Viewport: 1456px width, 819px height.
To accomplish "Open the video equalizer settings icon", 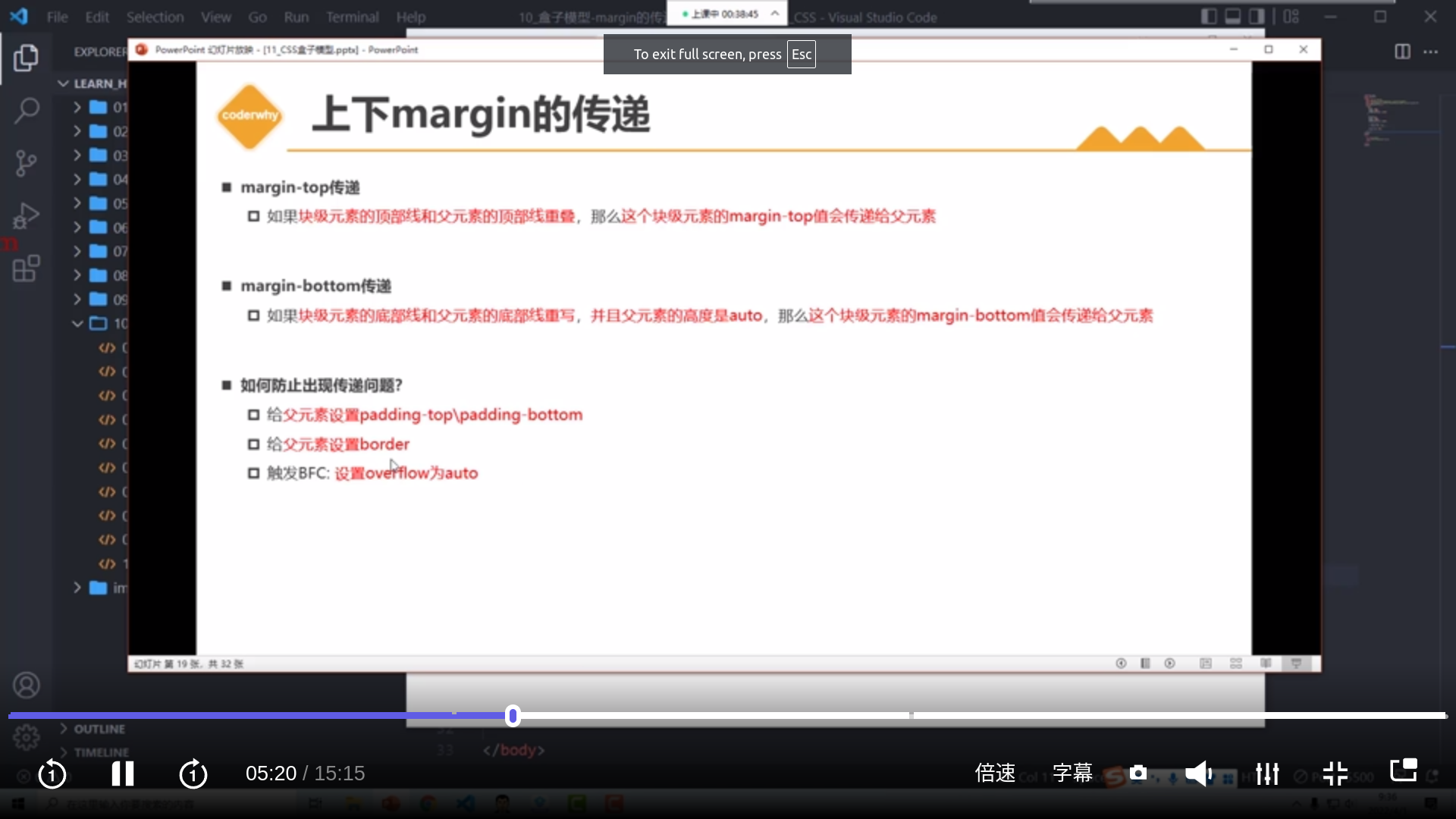I will pyautogui.click(x=1267, y=773).
